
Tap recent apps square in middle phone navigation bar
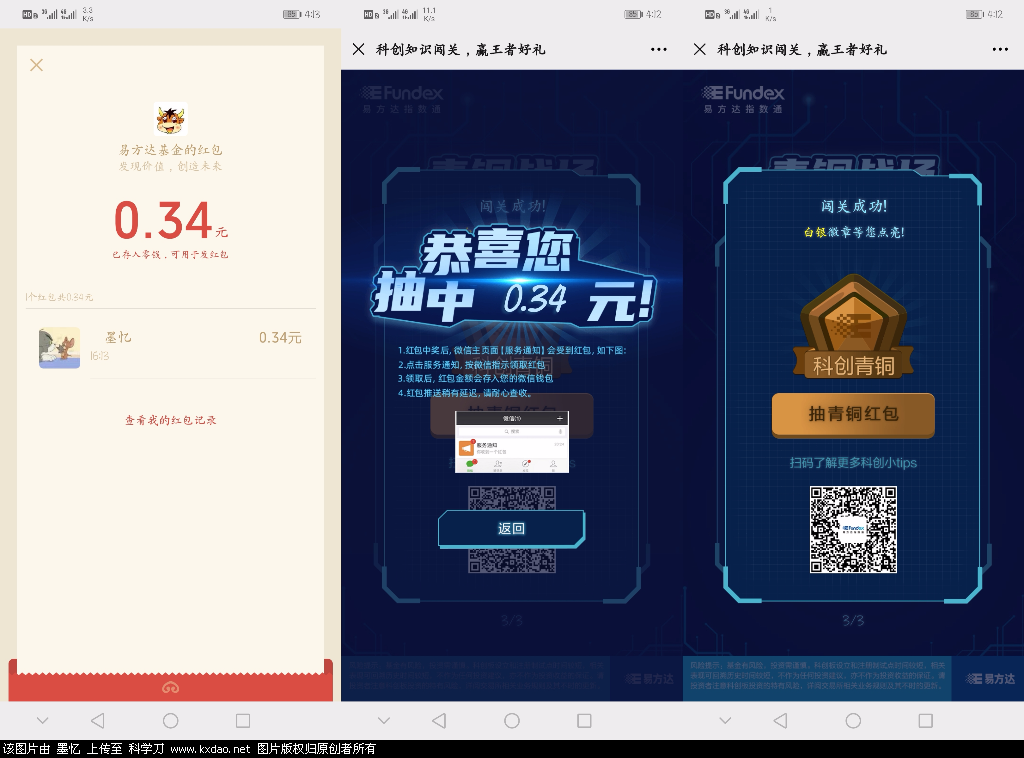pos(584,720)
